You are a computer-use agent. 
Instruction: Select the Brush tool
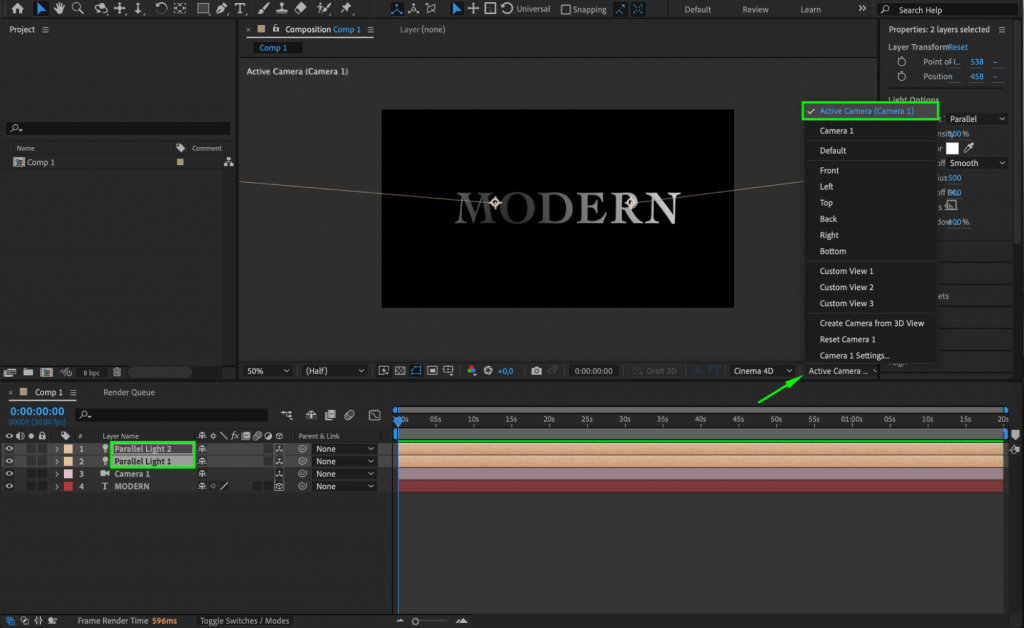(x=263, y=9)
